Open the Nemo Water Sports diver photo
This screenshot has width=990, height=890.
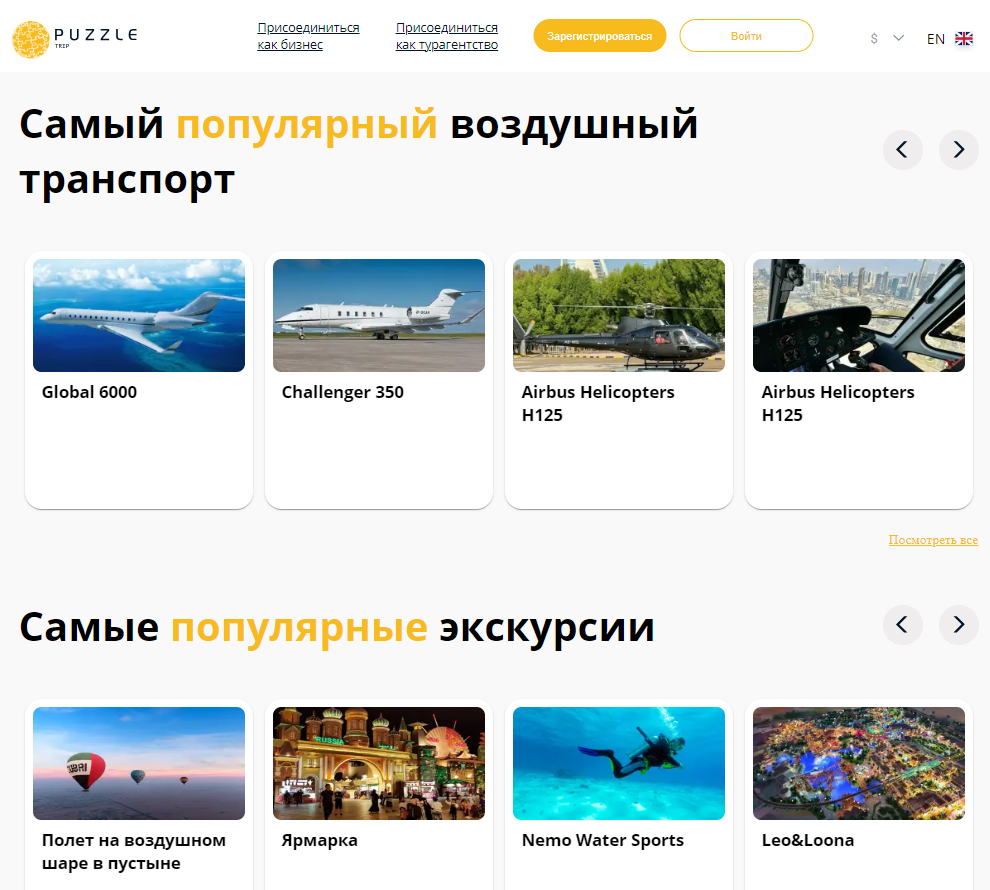[x=619, y=763]
